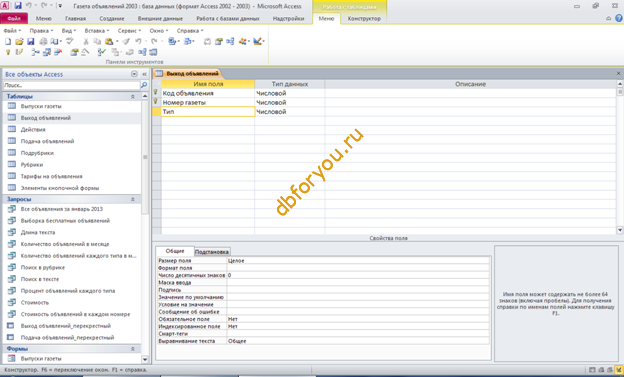This screenshot has width=624, height=377.
Task: Open the Все объекты Access dropdown arrow
Action: coord(134,74)
